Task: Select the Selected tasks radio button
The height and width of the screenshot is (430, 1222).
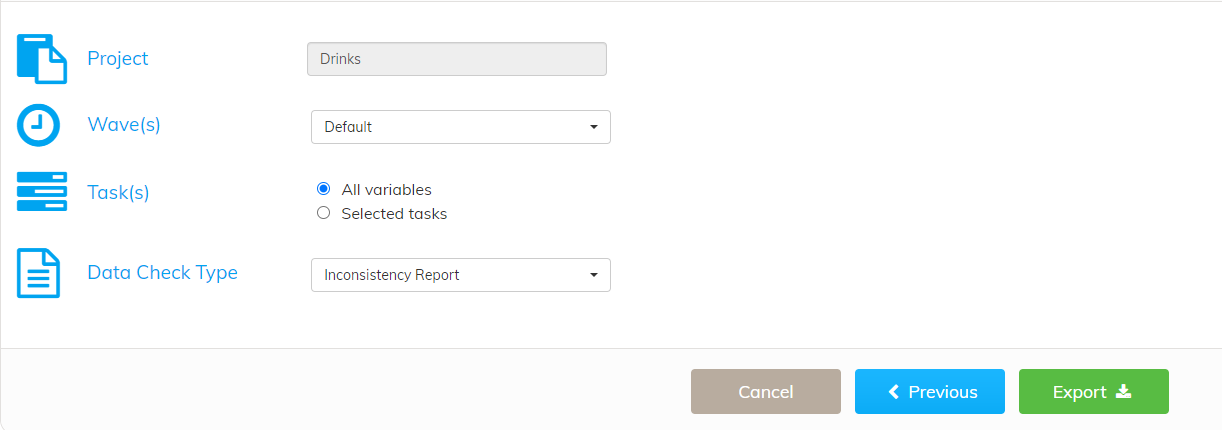Action: click(x=323, y=213)
